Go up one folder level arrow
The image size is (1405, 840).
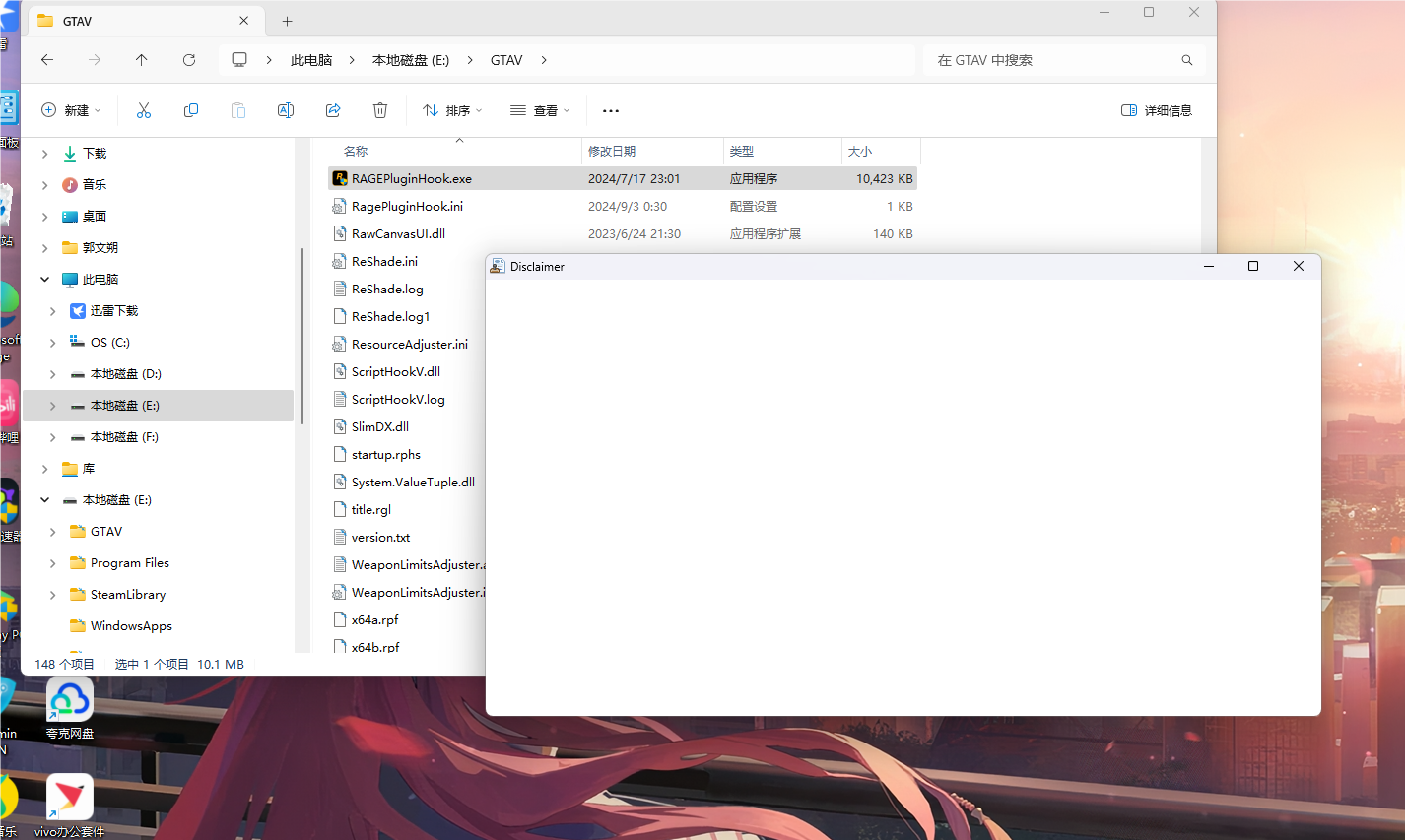tap(142, 60)
